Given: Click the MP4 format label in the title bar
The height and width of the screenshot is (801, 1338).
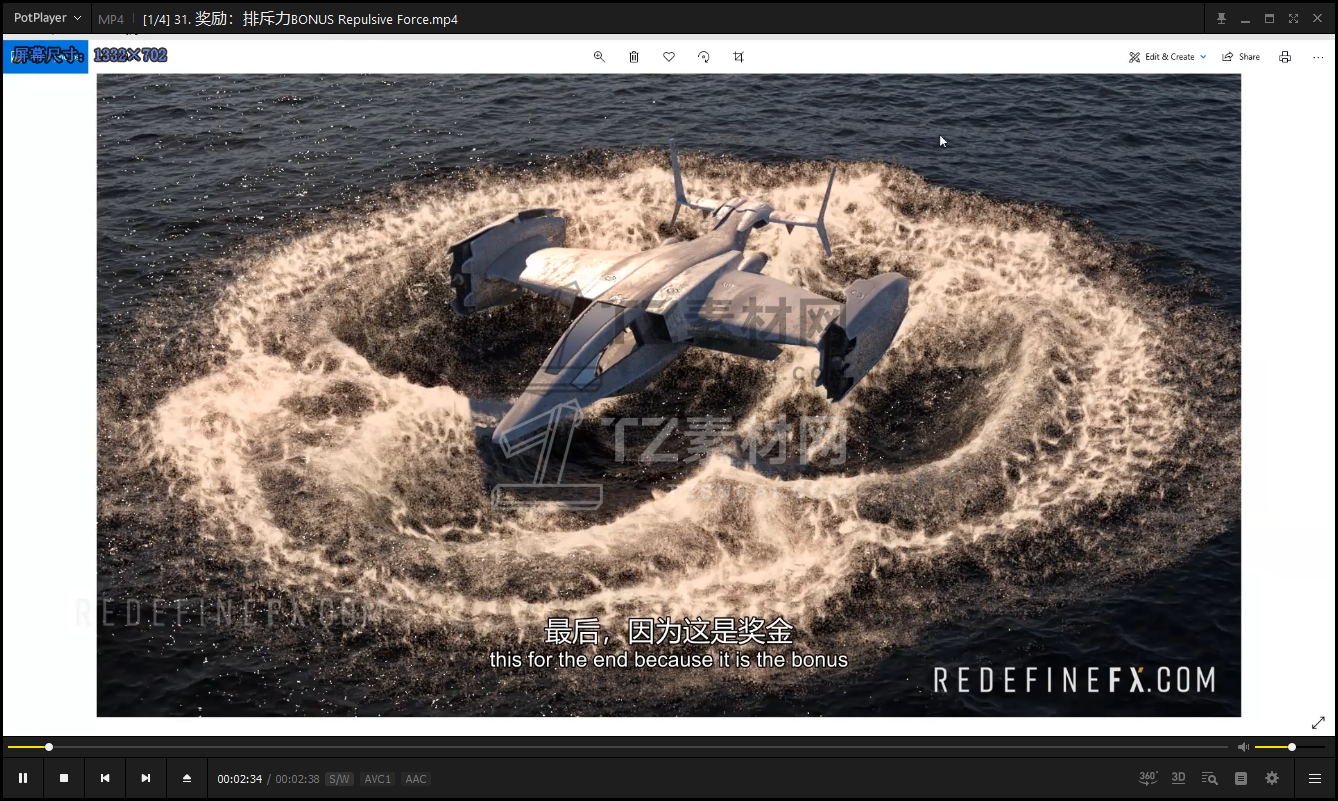Looking at the screenshot, I should 111,19.
